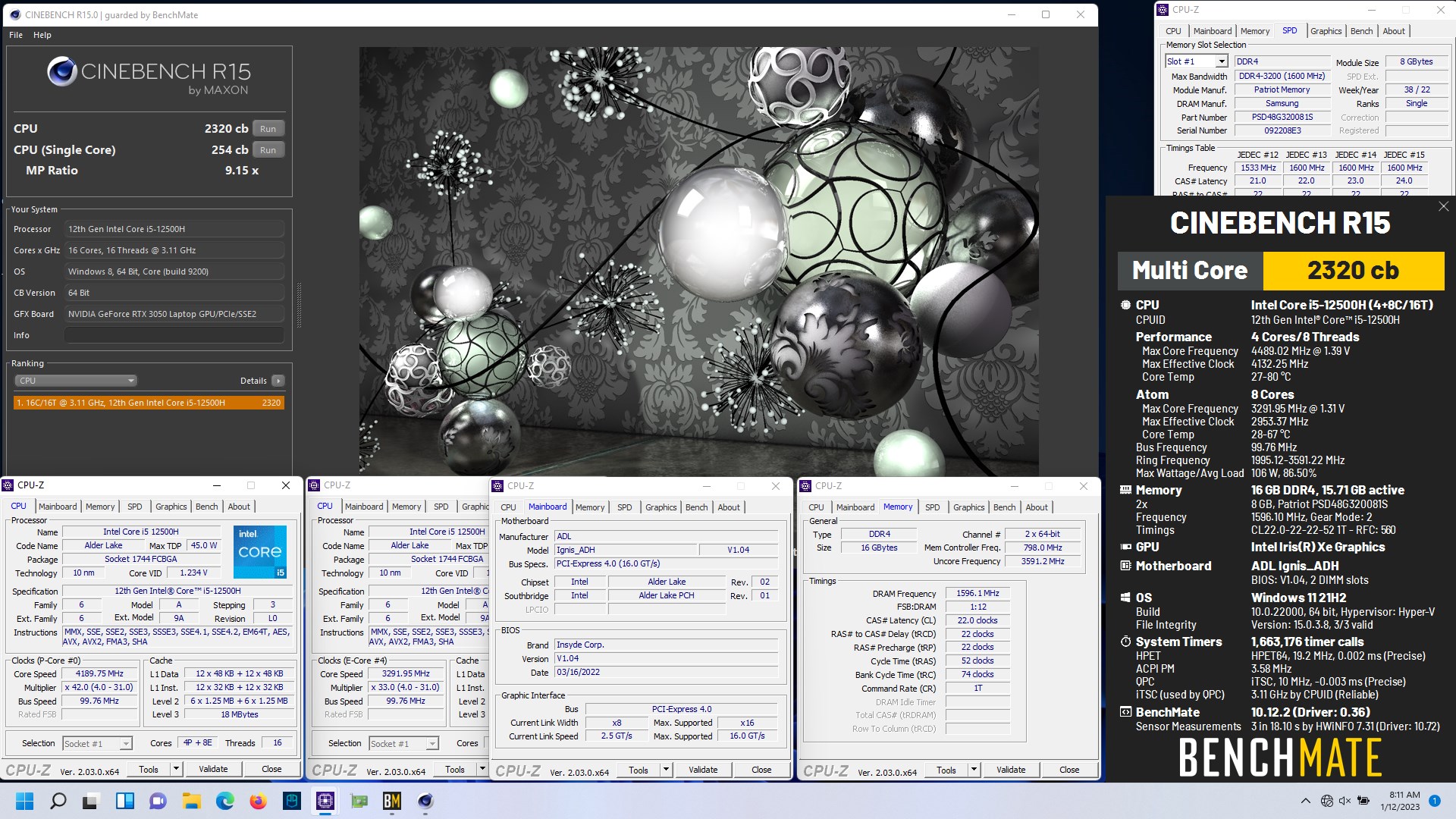Screen dimensions: 1456x819
Task: Click Close in Memory CPU-Z window
Action: (1069, 770)
